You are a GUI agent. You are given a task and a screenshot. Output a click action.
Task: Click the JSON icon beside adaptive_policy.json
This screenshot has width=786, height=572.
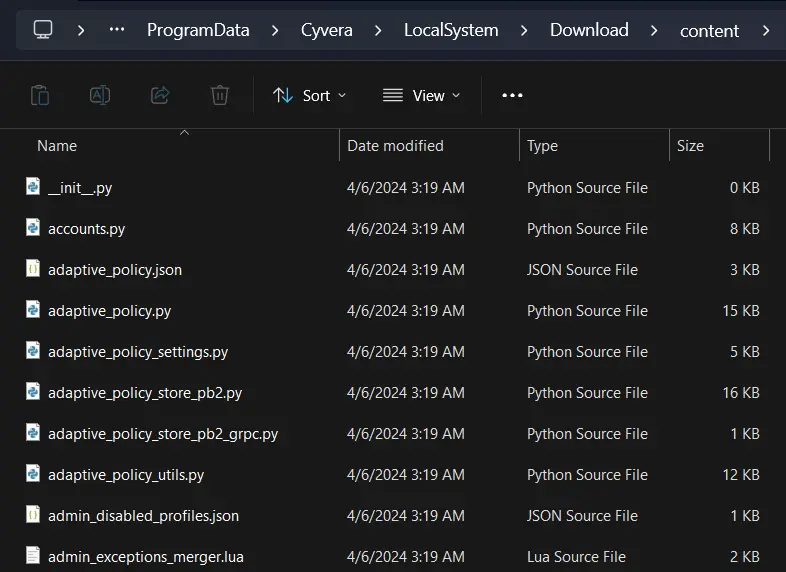click(x=33, y=269)
